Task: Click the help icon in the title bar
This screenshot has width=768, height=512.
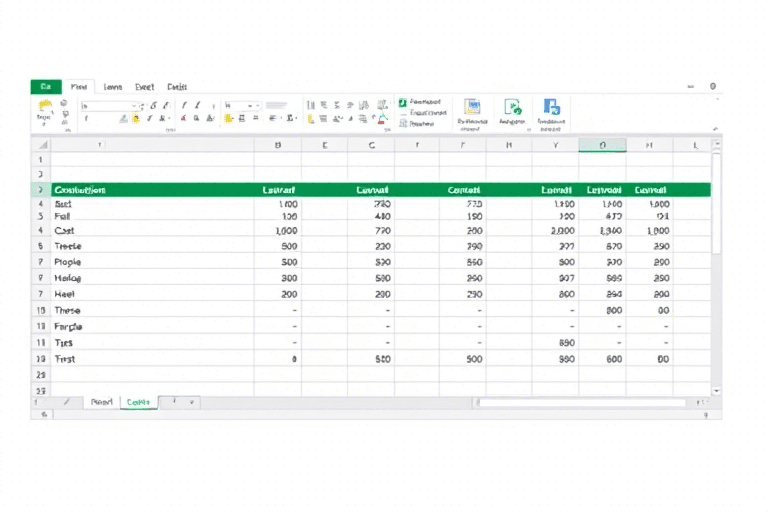Action: pyautogui.click(x=712, y=87)
